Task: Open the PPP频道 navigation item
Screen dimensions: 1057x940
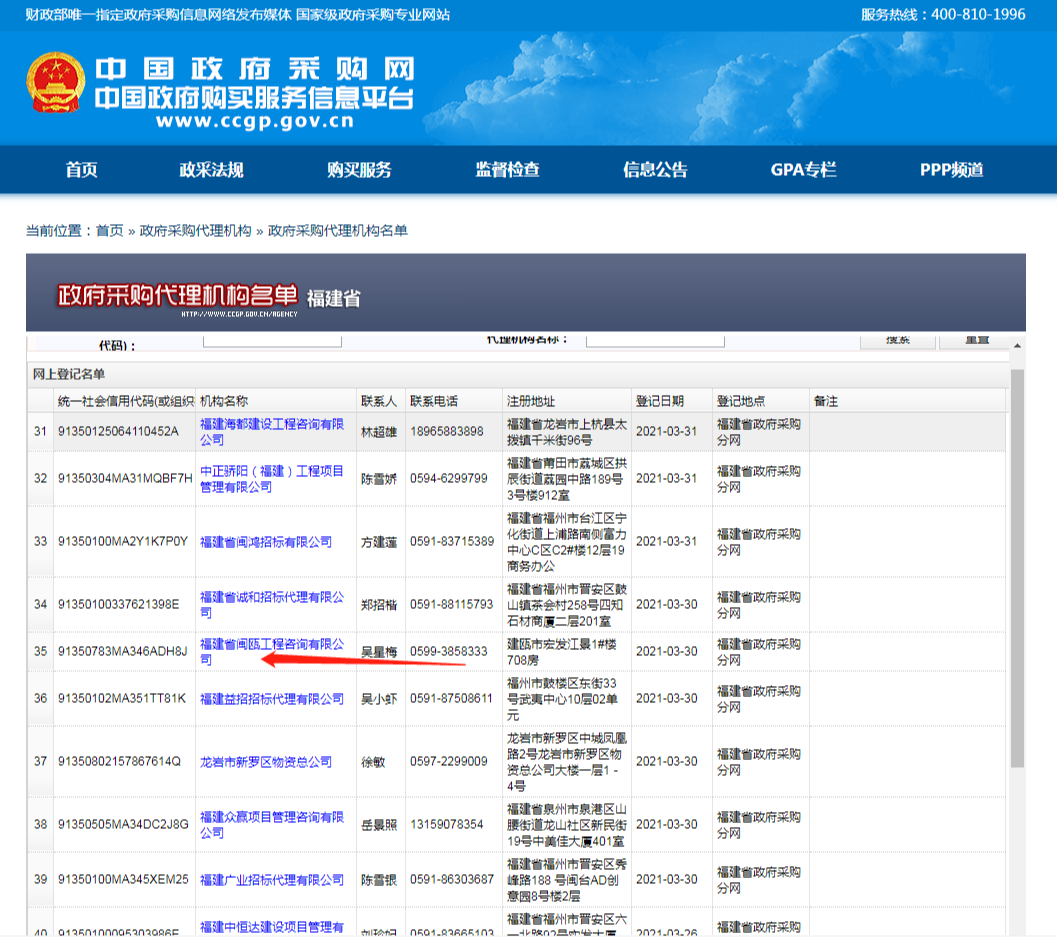Action: pos(951,170)
